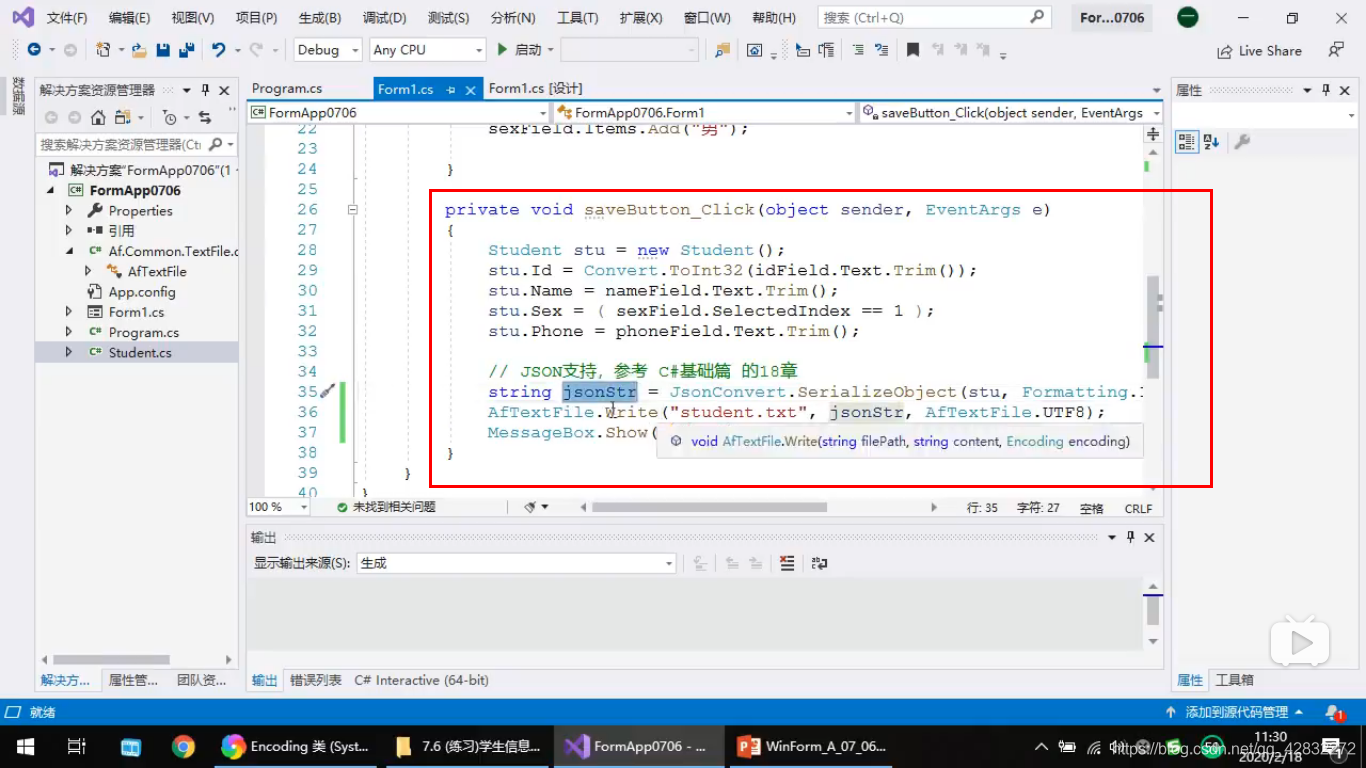Comment out selected lines toolbar icon
This screenshot has height=768, width=1366.
[x=858, y=50]
